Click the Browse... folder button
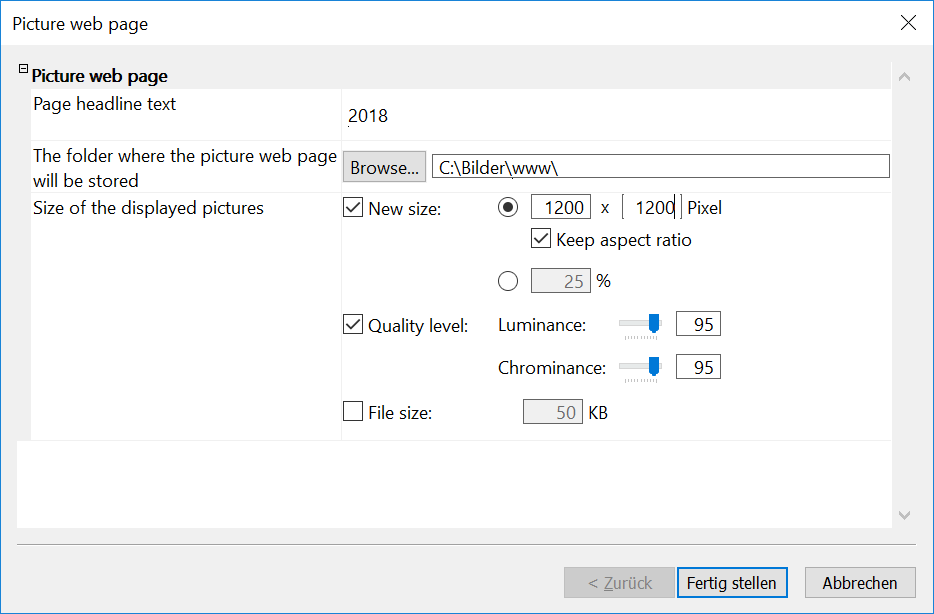Image resolution: width=934 pixels, height=614 pixels. click(x=384, y=167)
